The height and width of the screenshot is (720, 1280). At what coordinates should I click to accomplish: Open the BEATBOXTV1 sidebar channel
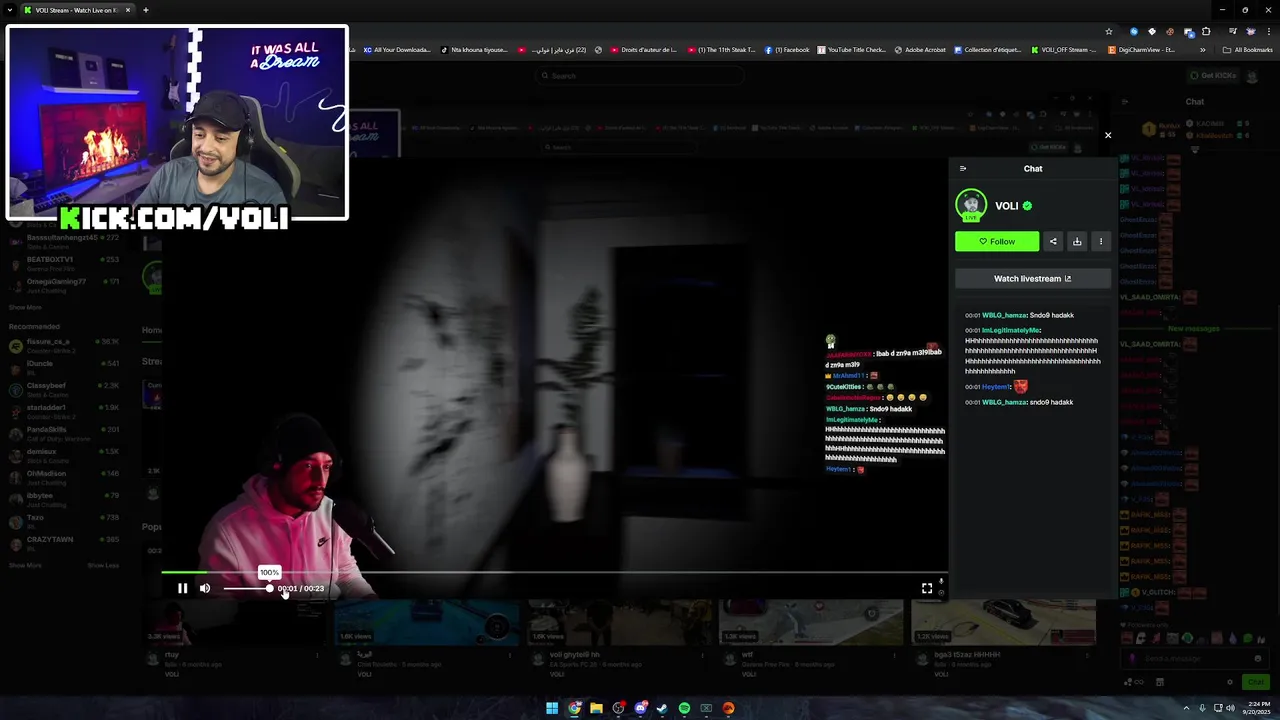tap(64, 263)
